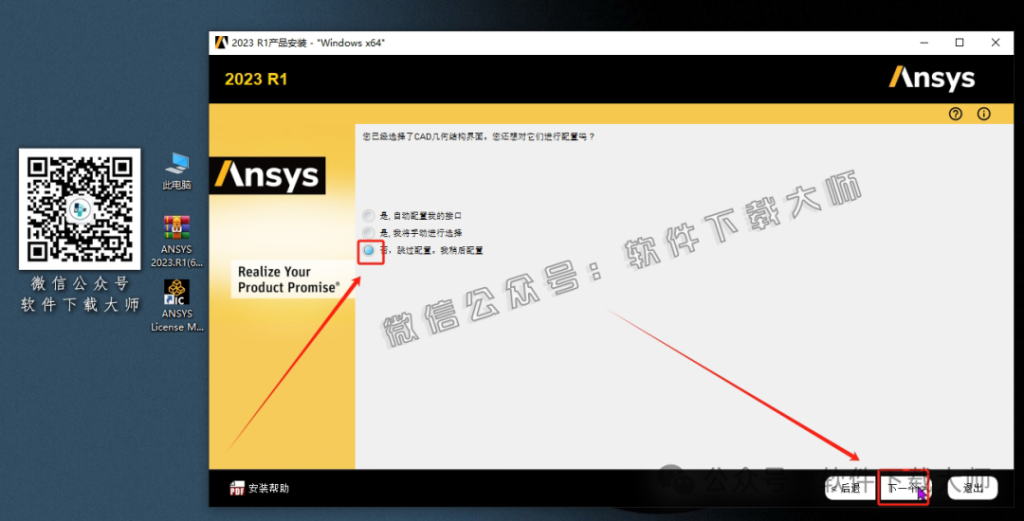Click the 下一个 next button

coord(903,488)
